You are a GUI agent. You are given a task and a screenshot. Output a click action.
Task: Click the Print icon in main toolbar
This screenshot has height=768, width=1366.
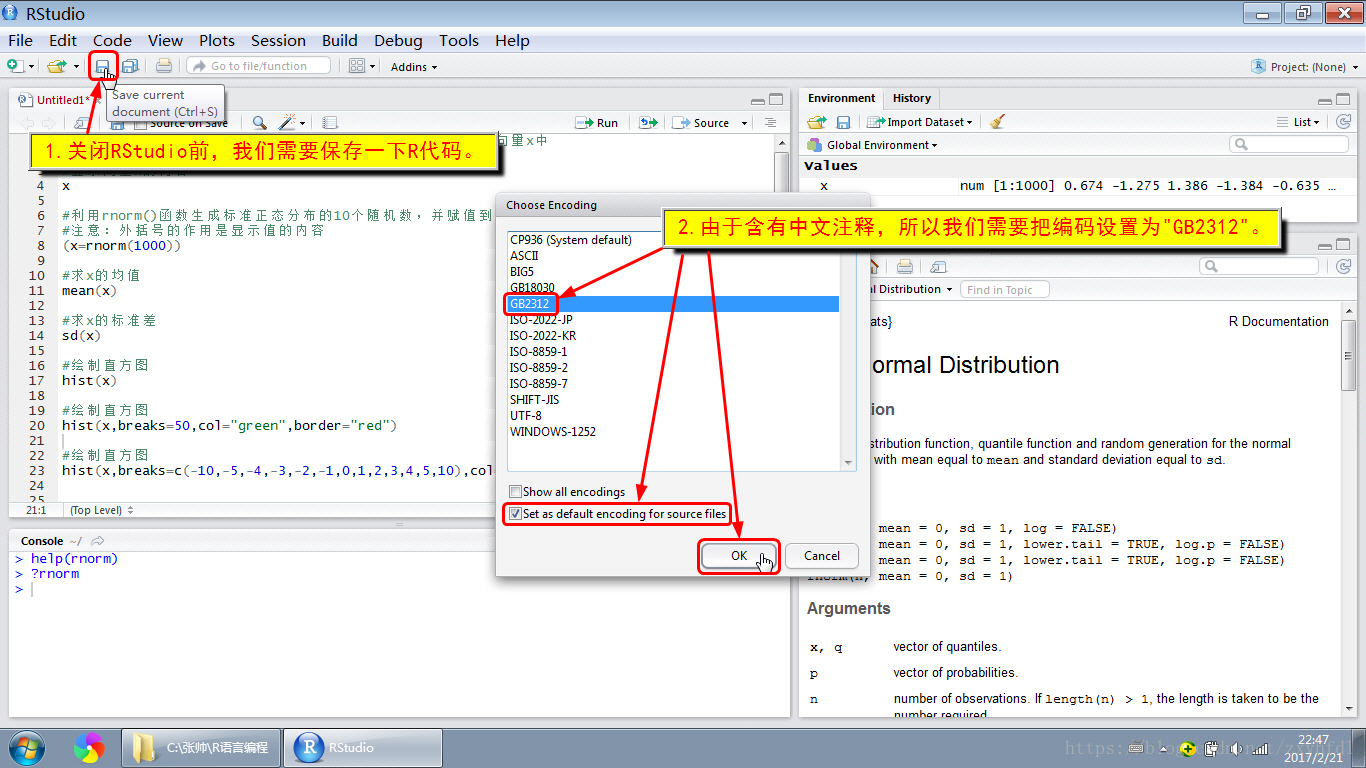coord(164,66)
